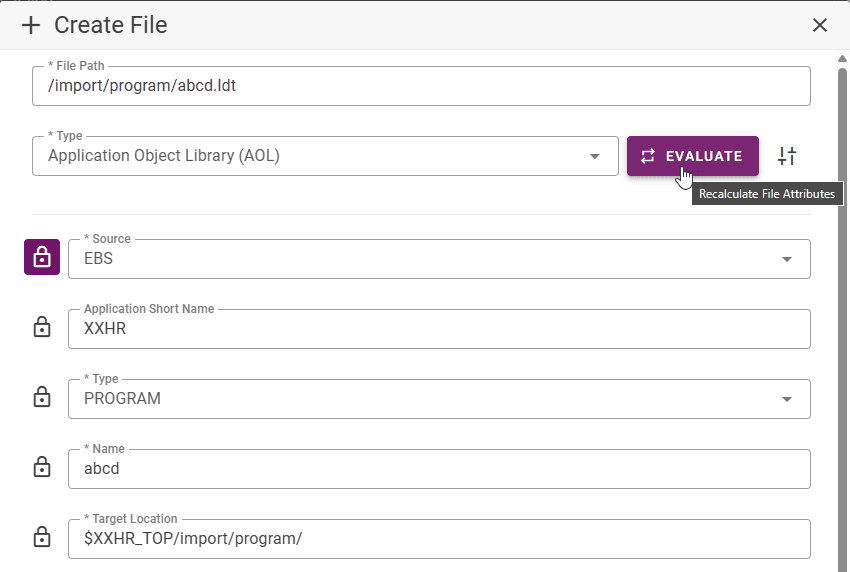The height and width of the screenshot is (572, 850).
Task: Click the plus icon beside Create File
Action: tap(31, 25)
